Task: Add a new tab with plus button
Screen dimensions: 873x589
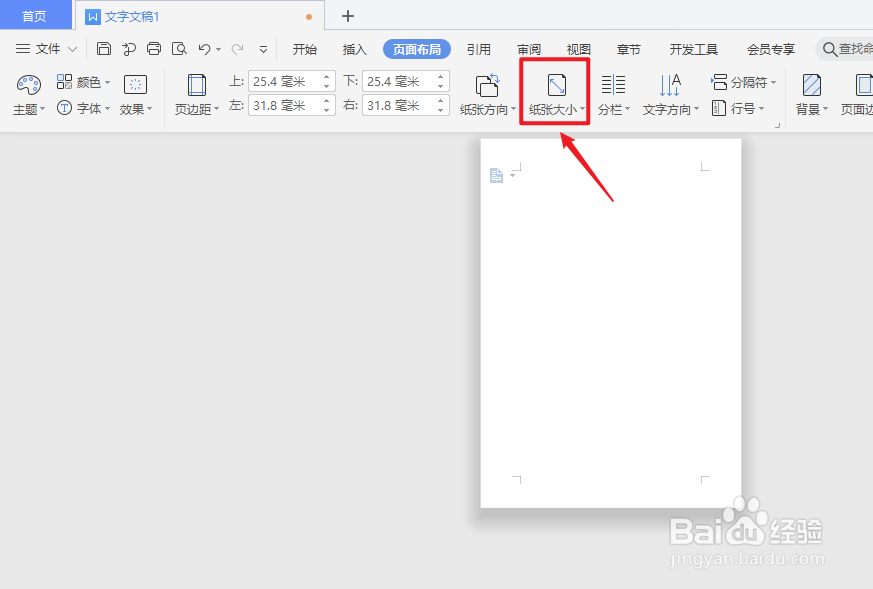Action: (x=347, y=16)
